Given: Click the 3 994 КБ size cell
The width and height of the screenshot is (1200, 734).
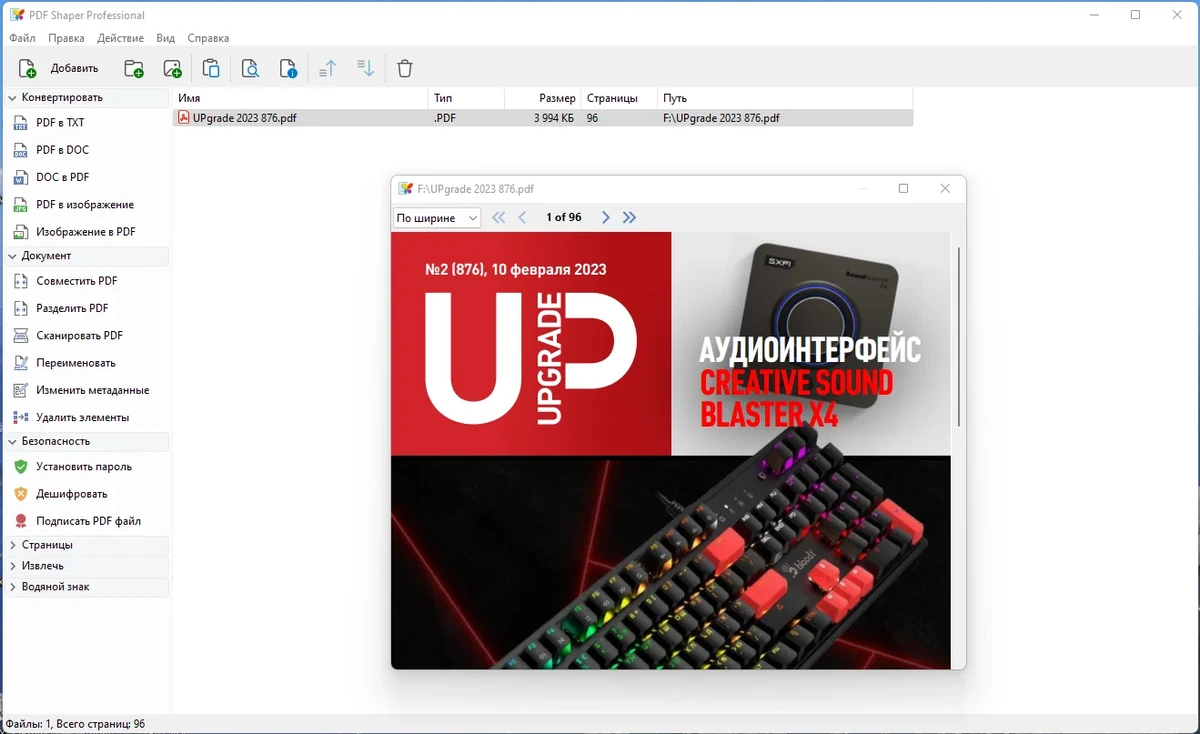Looking at the screenshot, I should tap(554, 118).
